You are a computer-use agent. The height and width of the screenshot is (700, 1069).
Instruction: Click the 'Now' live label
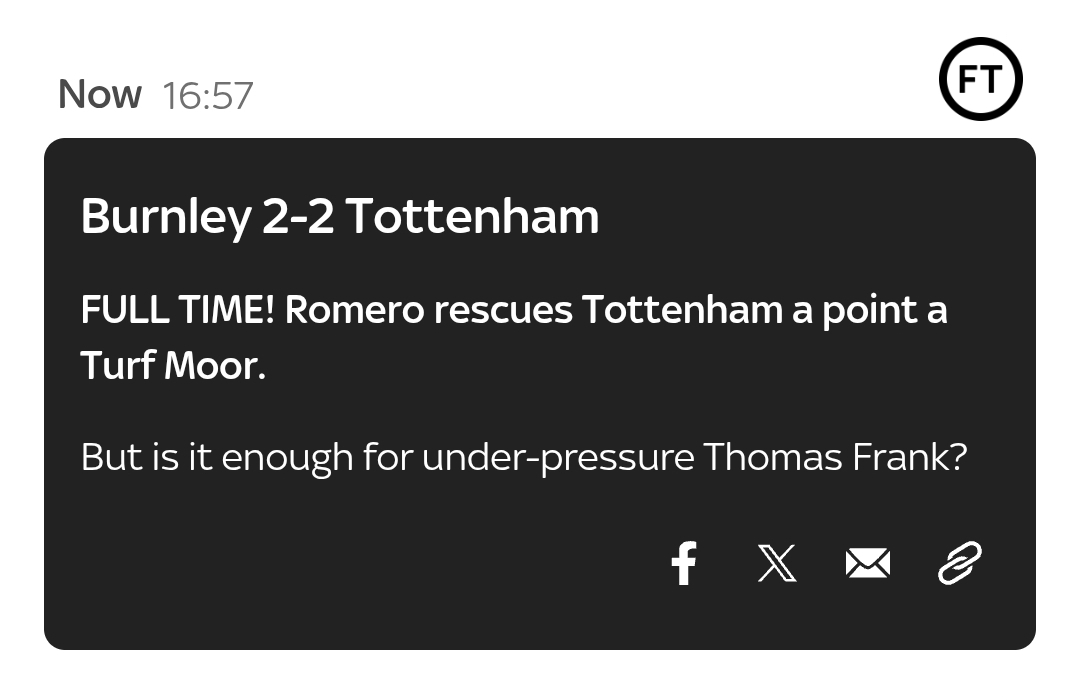pyautogui.click(x=100, y=95)
